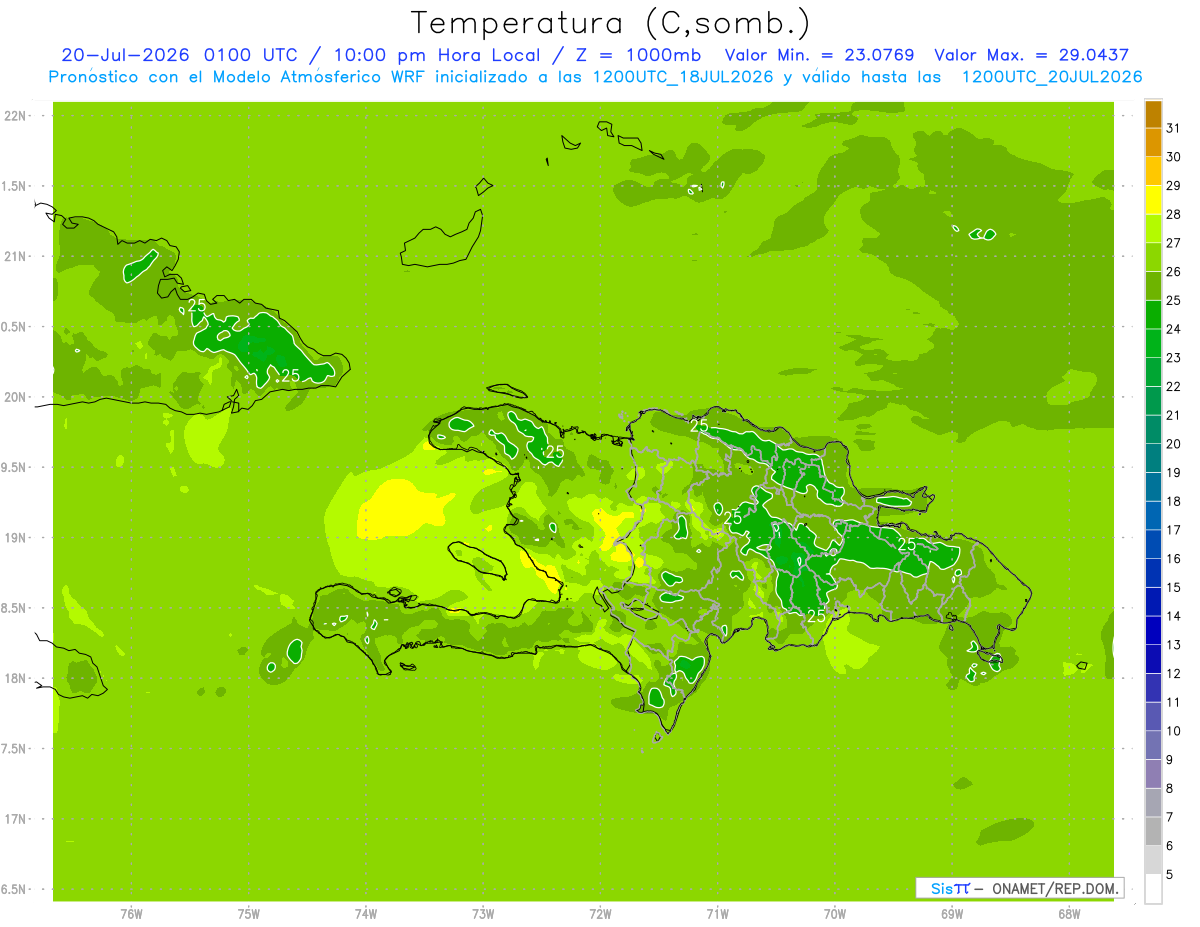The image size is (1200, 927).
Task: Click 'Valor Max. = 29.0437' value
Action: (1031, 55)
